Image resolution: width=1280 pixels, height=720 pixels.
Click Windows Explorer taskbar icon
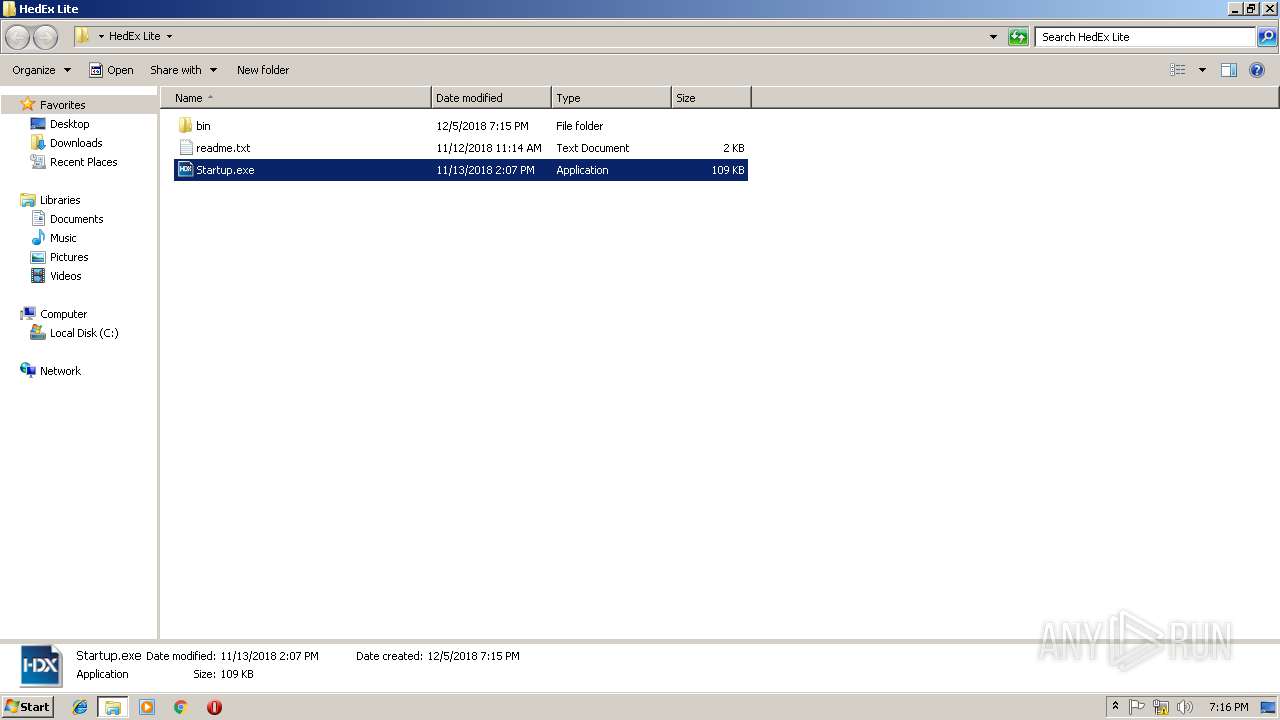click(x=113, y=707)
